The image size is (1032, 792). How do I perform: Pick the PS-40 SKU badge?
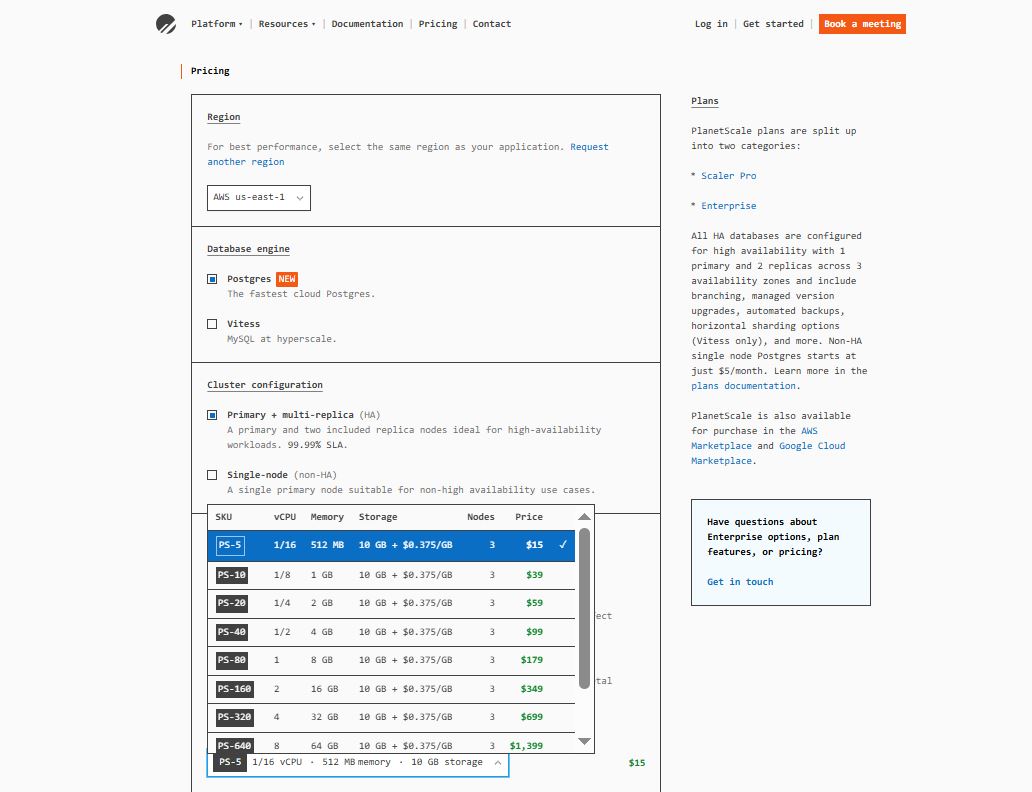click(231, 632)
